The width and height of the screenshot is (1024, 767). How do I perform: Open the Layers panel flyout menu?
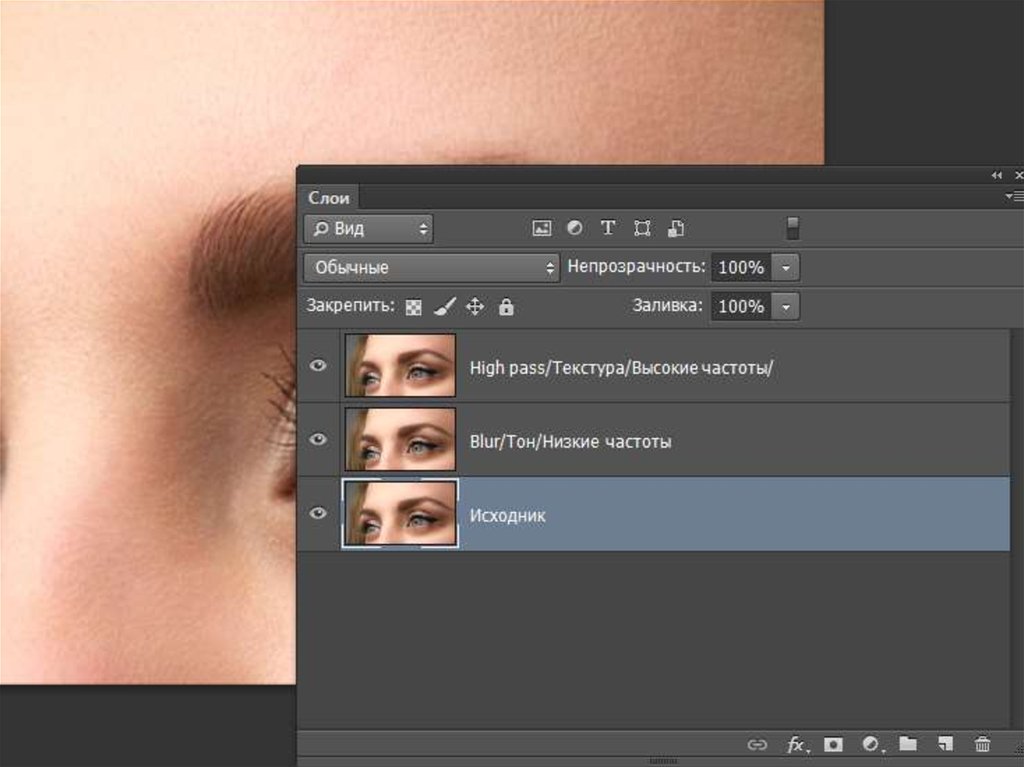pos(1017,197)
